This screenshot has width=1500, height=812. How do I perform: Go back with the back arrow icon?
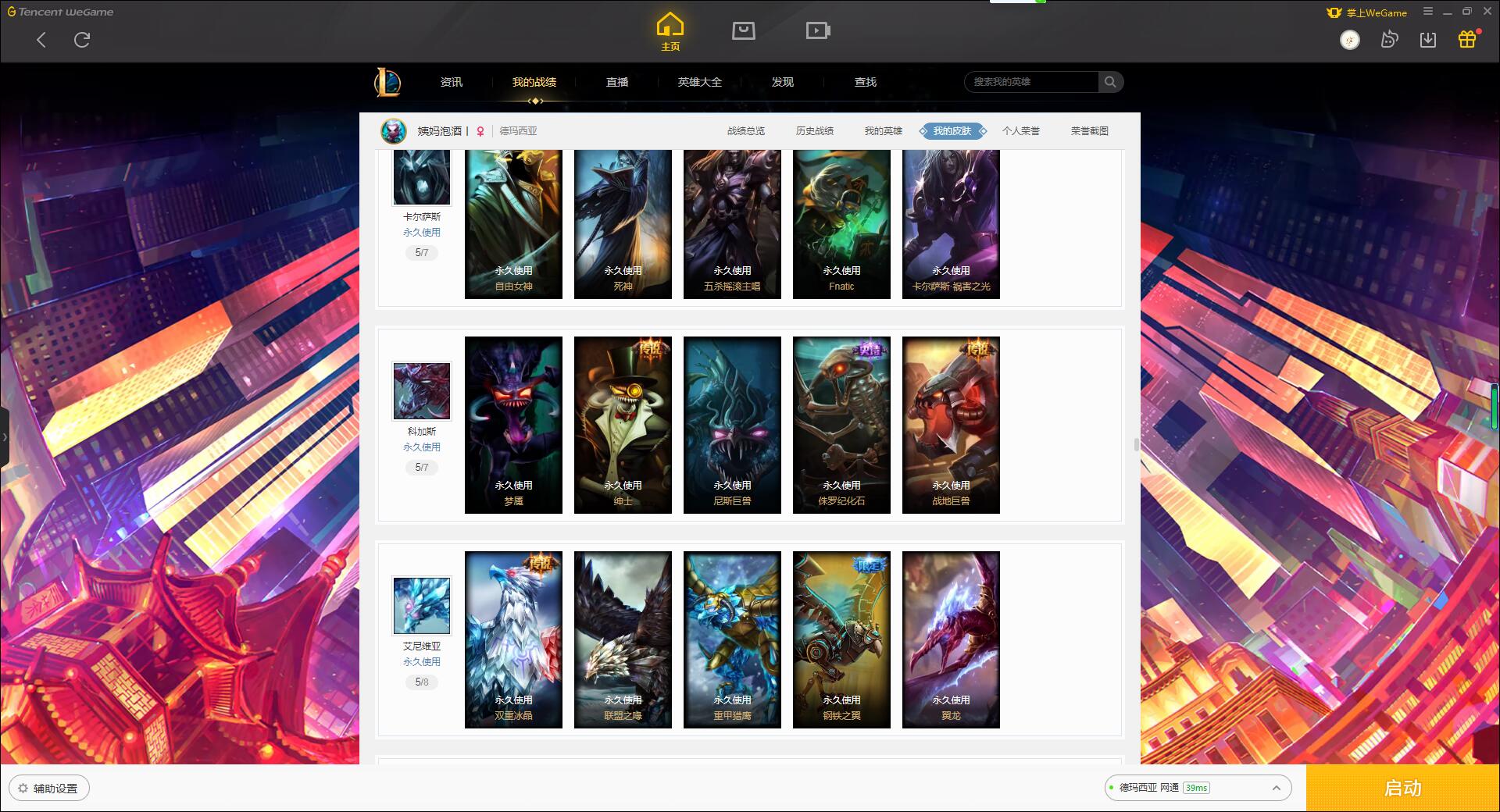pyautogui.click(x=41, y=40)
